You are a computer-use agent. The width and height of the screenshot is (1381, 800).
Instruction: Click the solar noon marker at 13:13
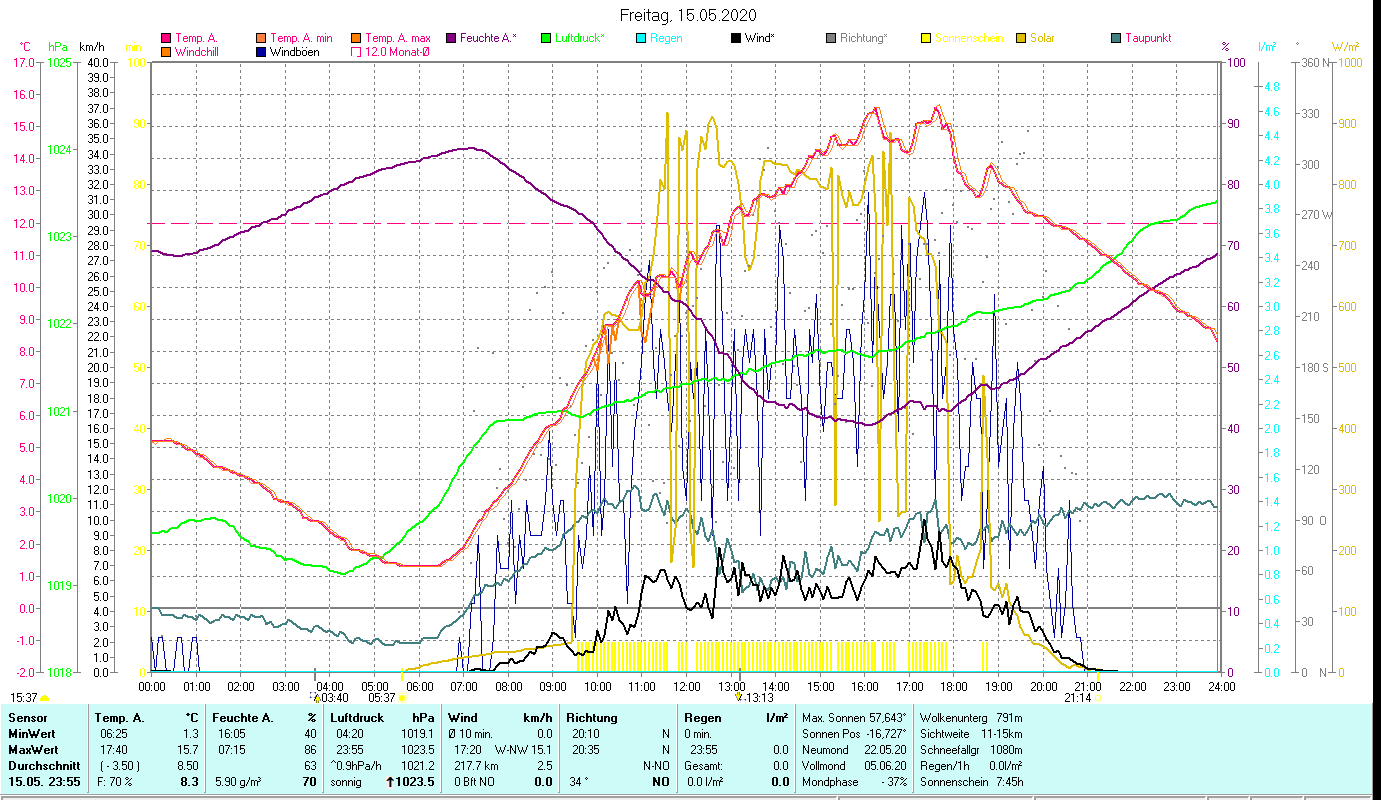[x=739, y=697]
